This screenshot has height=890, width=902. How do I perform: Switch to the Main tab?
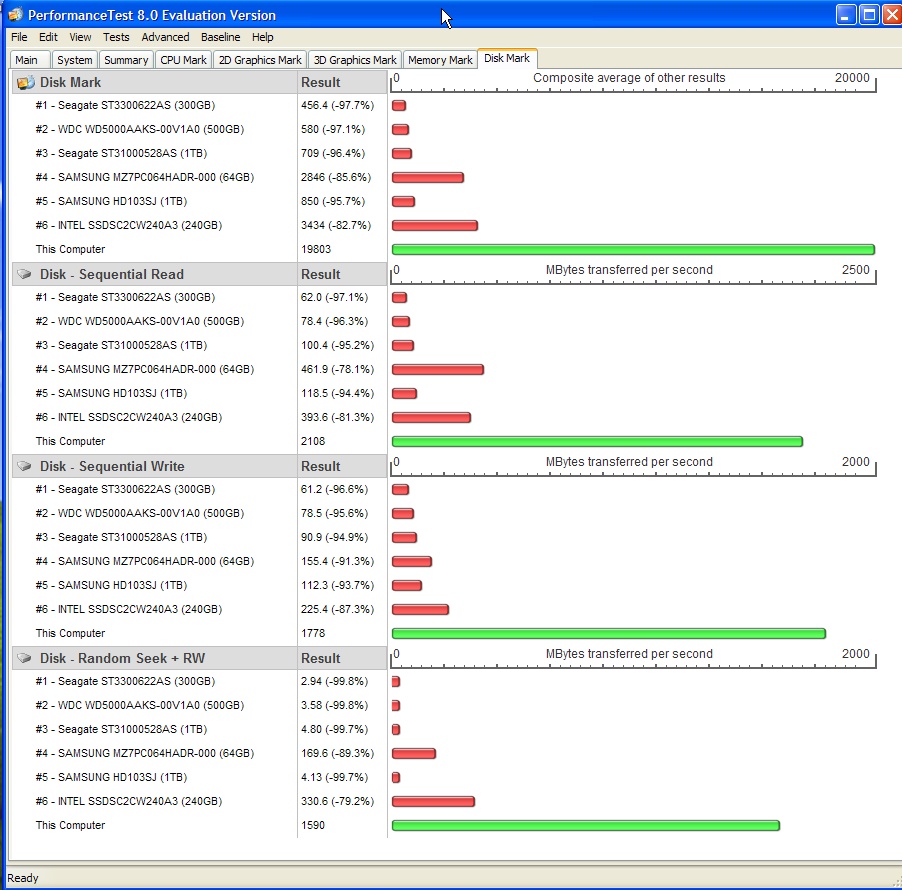29,60
